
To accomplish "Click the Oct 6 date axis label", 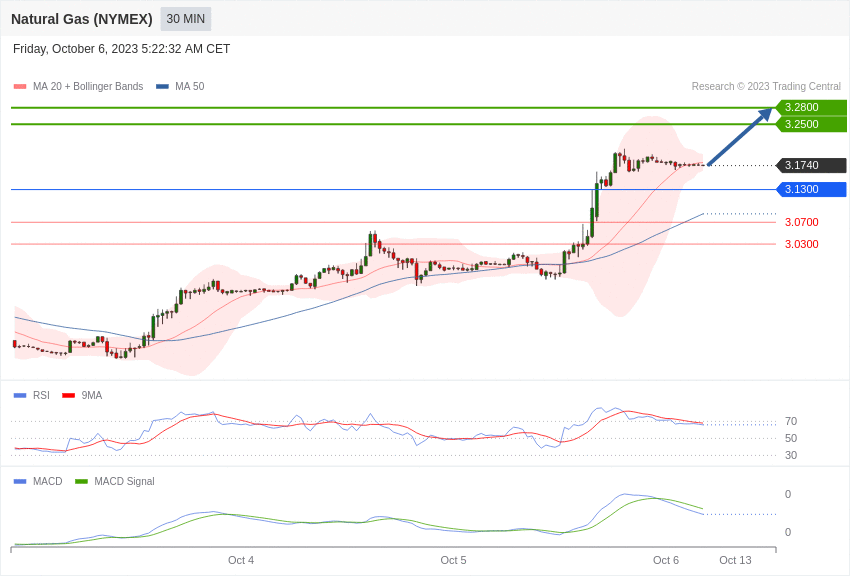I will tap(666, 560).
